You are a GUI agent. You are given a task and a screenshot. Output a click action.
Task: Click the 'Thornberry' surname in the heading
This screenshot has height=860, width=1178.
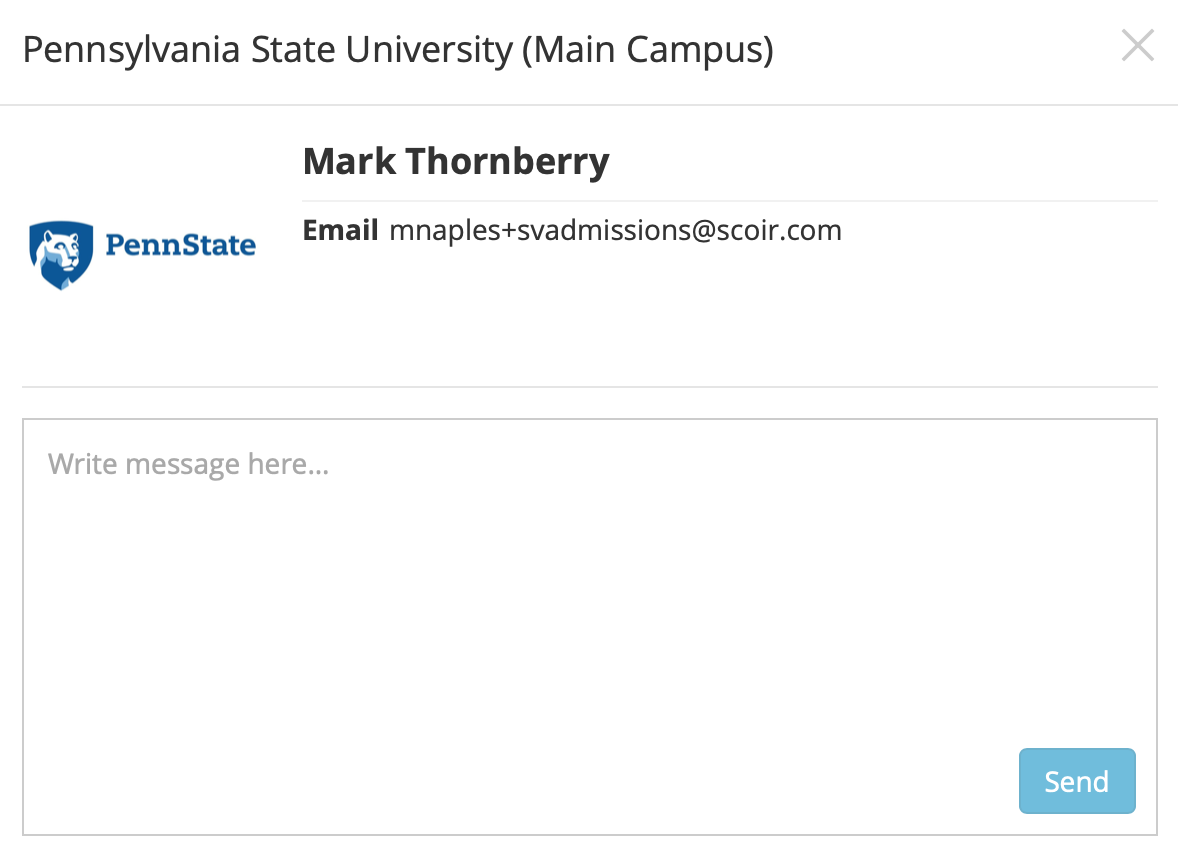pyautogui.click(x=508, y=162)
